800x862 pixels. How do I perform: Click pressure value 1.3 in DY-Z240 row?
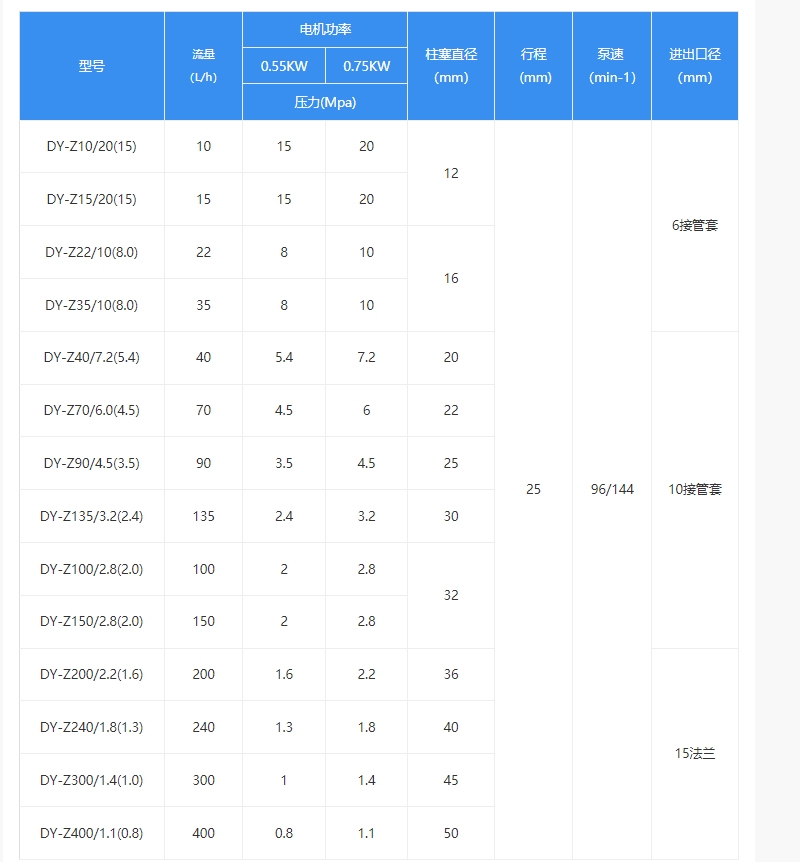284,727
